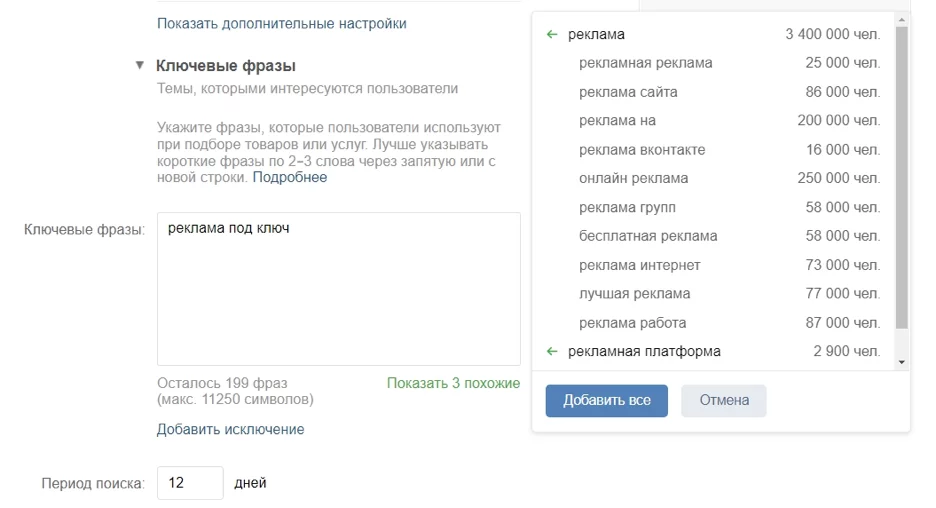
Task: Click the Период поиска days field
Action: point(190,483)
